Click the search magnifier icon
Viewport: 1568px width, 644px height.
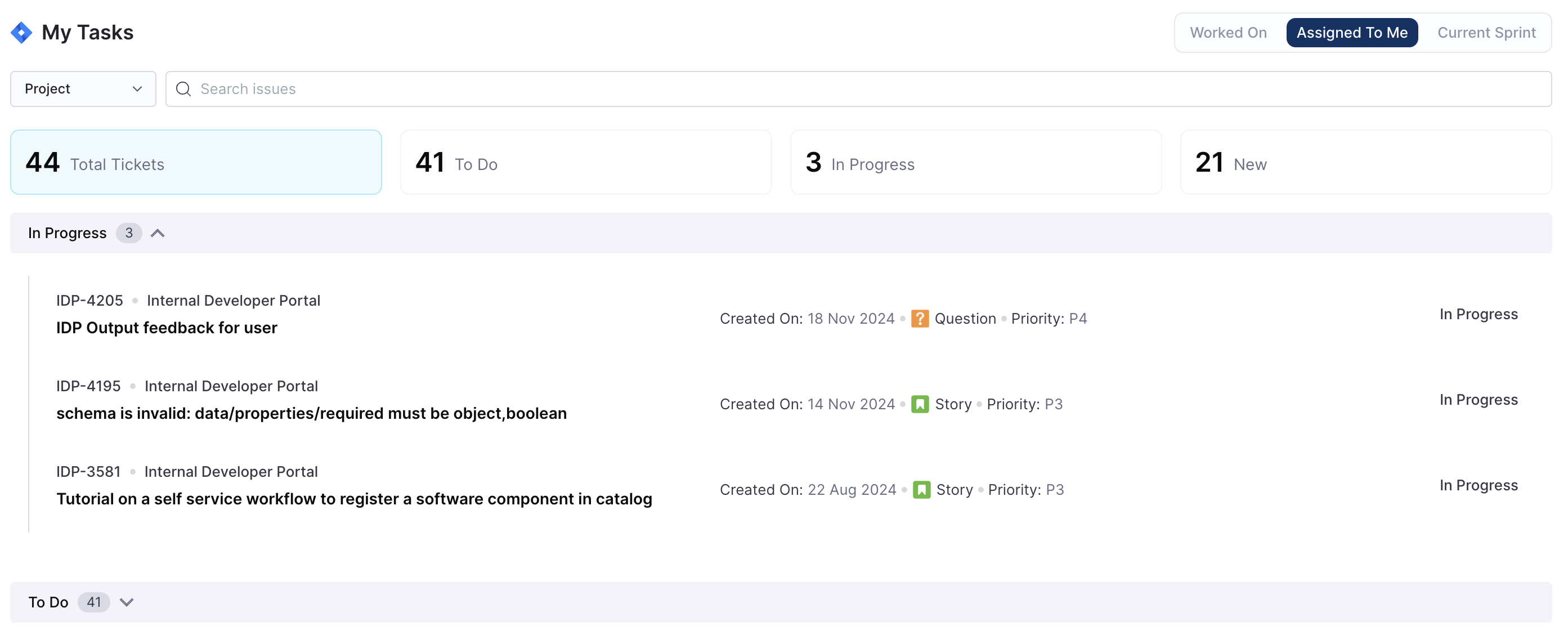coord(183,89)
